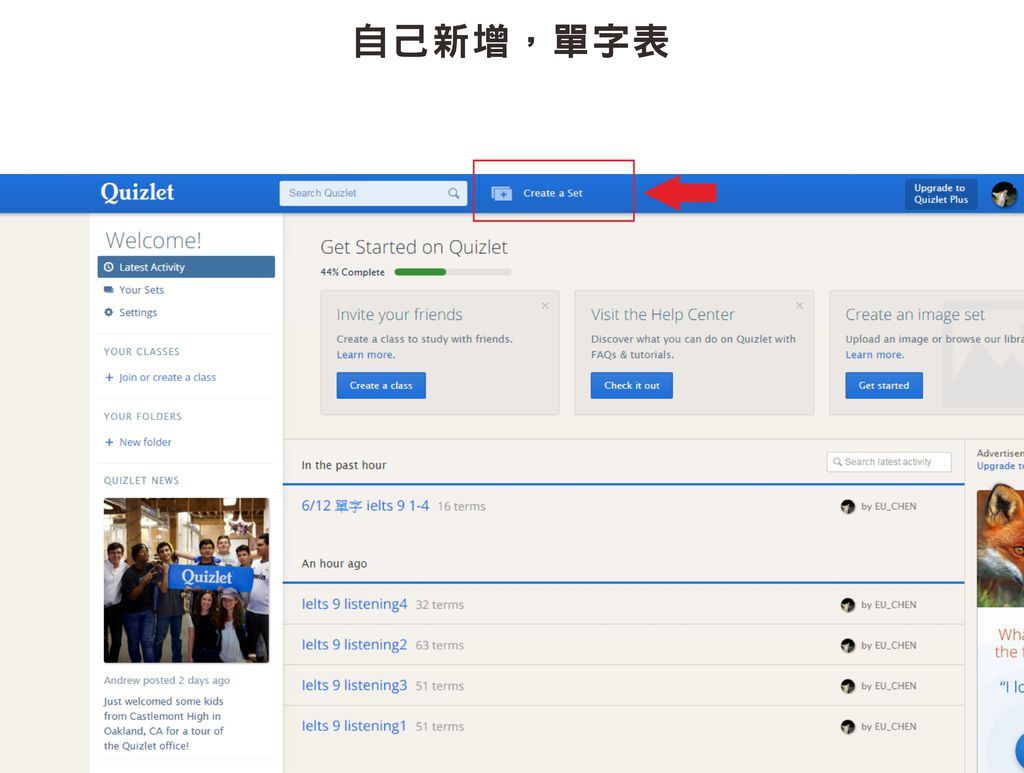This screenshot has height=773, width=1024.
Task: Click the Andrew posted 2 days ago text
Action: coord(167,680)
